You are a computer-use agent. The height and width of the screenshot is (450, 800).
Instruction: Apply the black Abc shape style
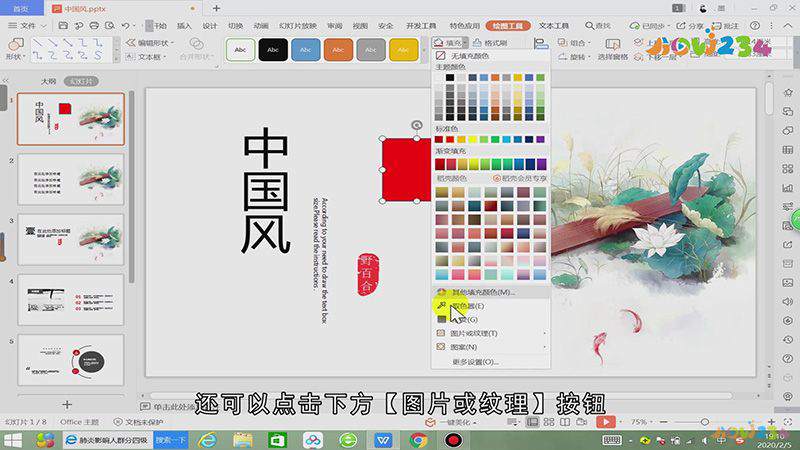tap(273, 49)
